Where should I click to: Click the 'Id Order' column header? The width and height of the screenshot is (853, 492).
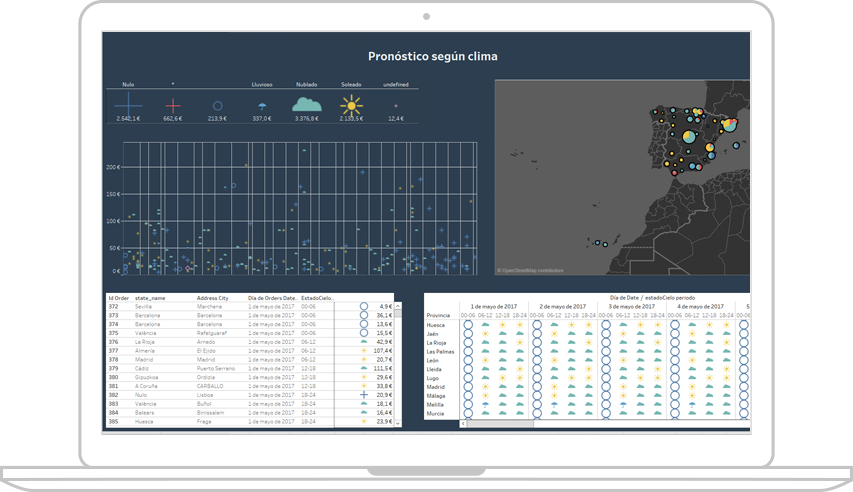119,298
